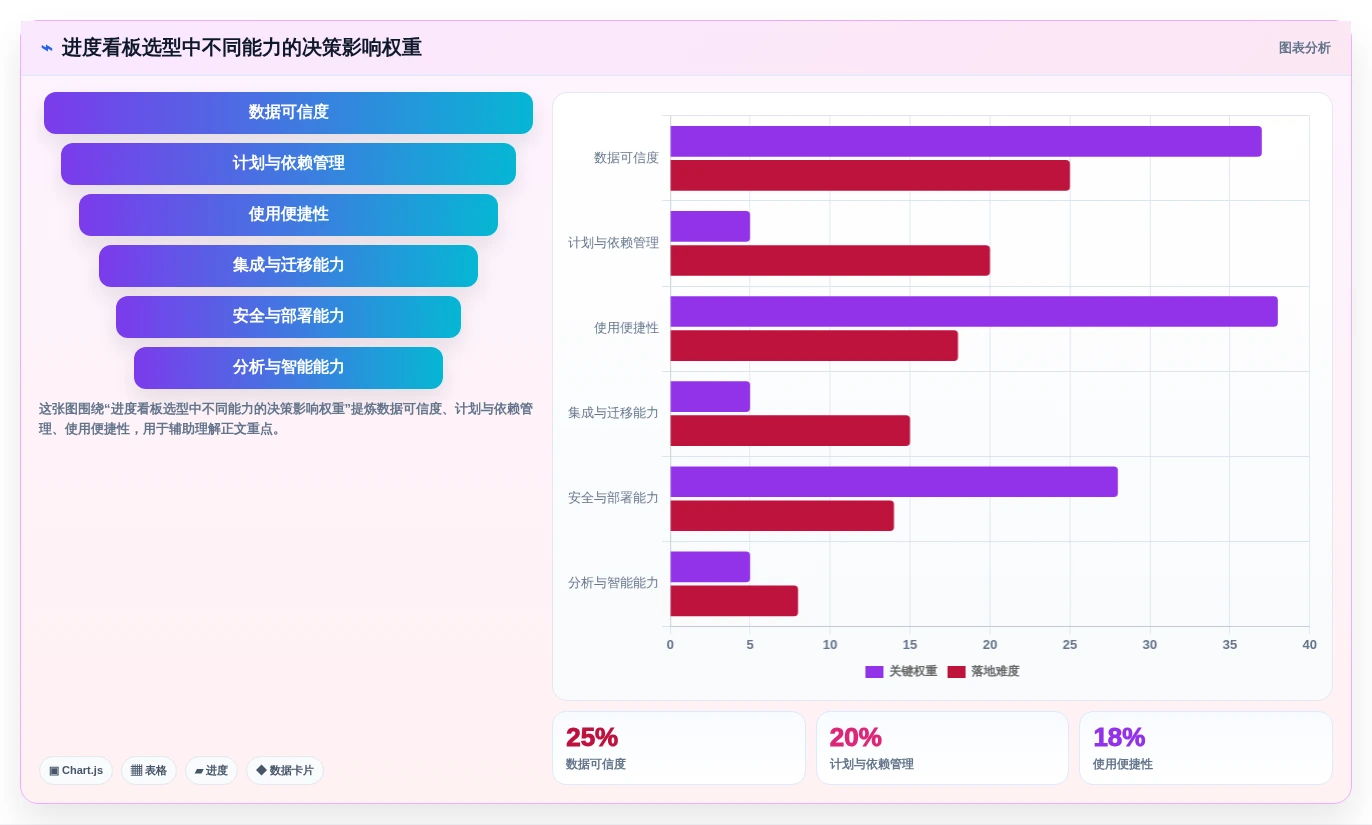Click the 安全与部署能力 y-axis label in the chart
This screenshot has width=1372, height=825.
(613, 498)
